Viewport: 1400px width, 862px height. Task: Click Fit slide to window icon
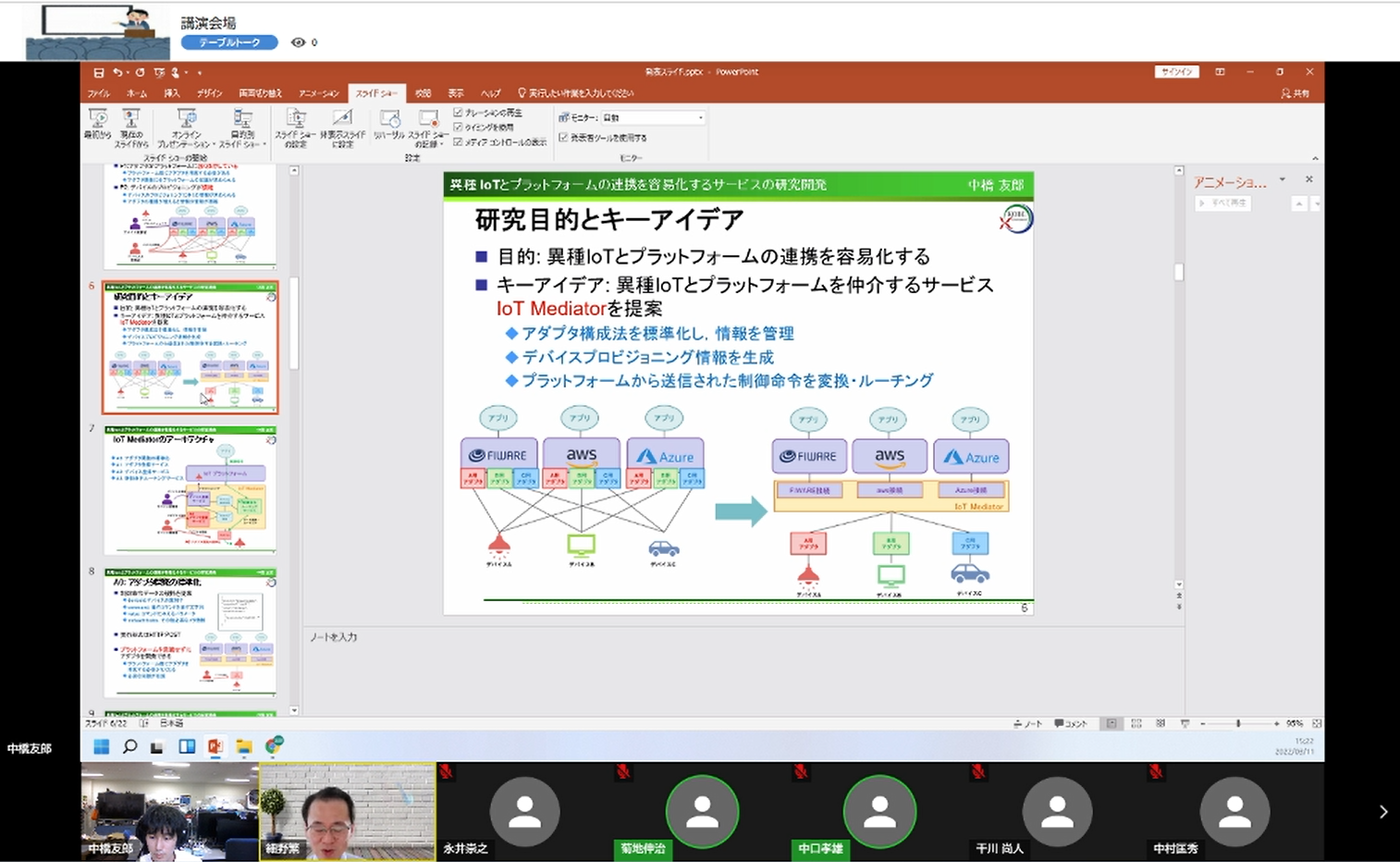1317,724
